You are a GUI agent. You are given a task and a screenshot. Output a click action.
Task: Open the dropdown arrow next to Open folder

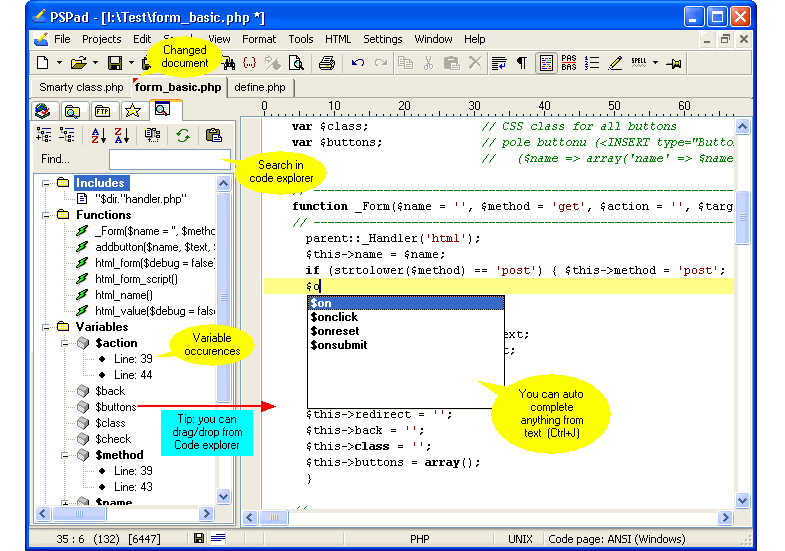pos(95,63)
